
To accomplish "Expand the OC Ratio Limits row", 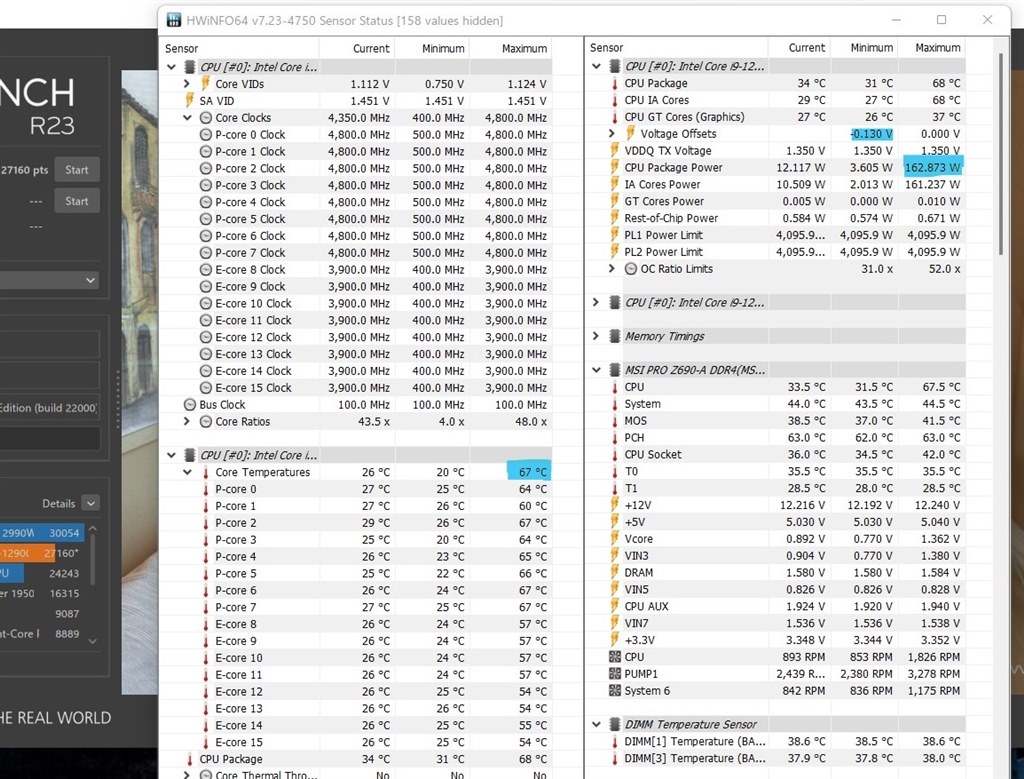I will tap(612, 268).
